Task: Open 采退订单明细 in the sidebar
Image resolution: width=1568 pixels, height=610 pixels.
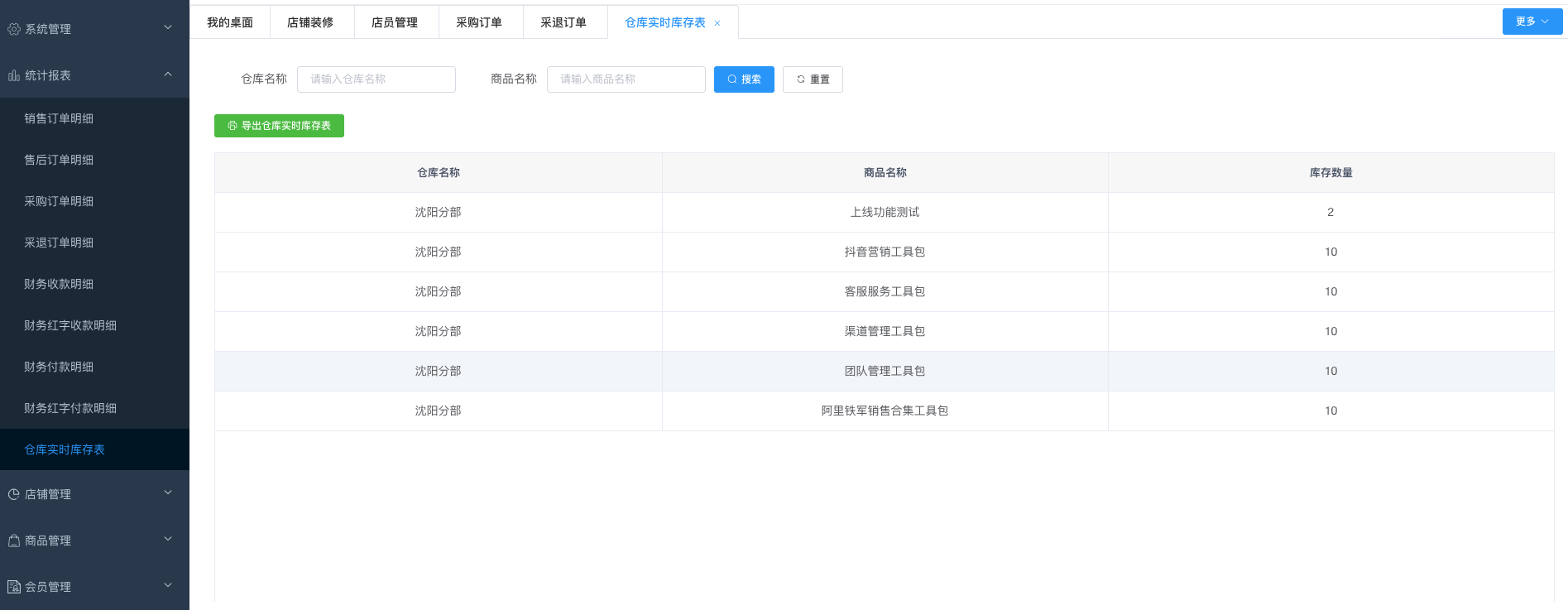Action: (94, 243)
